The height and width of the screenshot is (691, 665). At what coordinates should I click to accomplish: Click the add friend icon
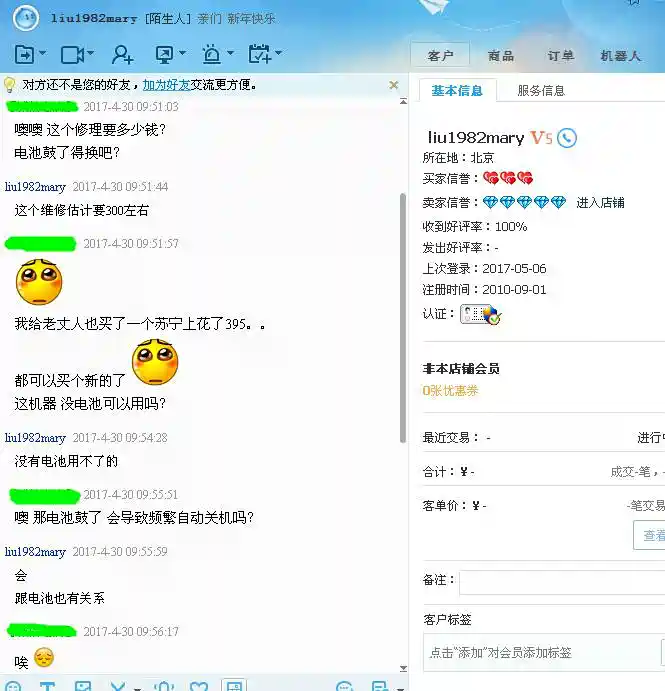[x=122, y=54]
